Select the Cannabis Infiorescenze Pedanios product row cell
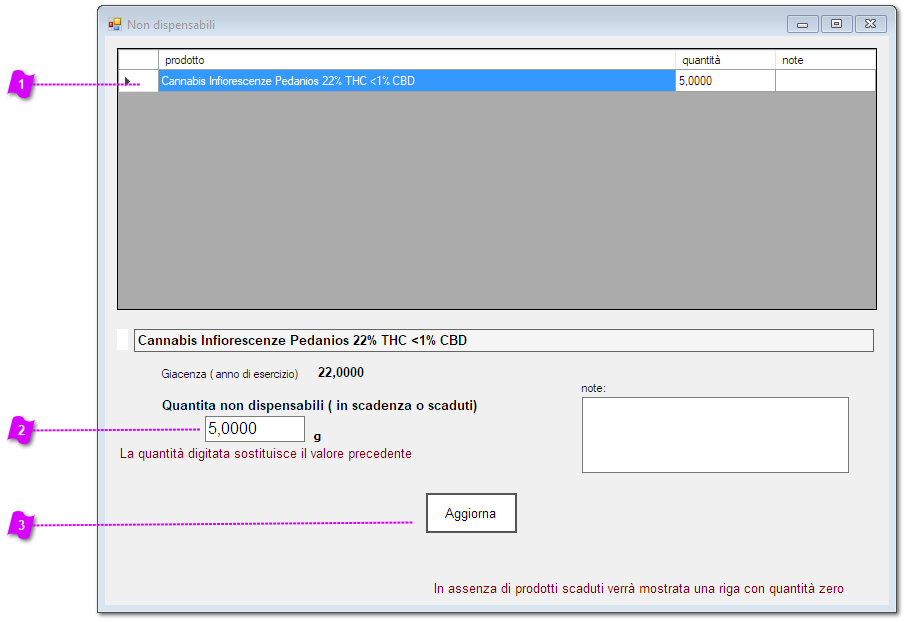 [417, 81]
